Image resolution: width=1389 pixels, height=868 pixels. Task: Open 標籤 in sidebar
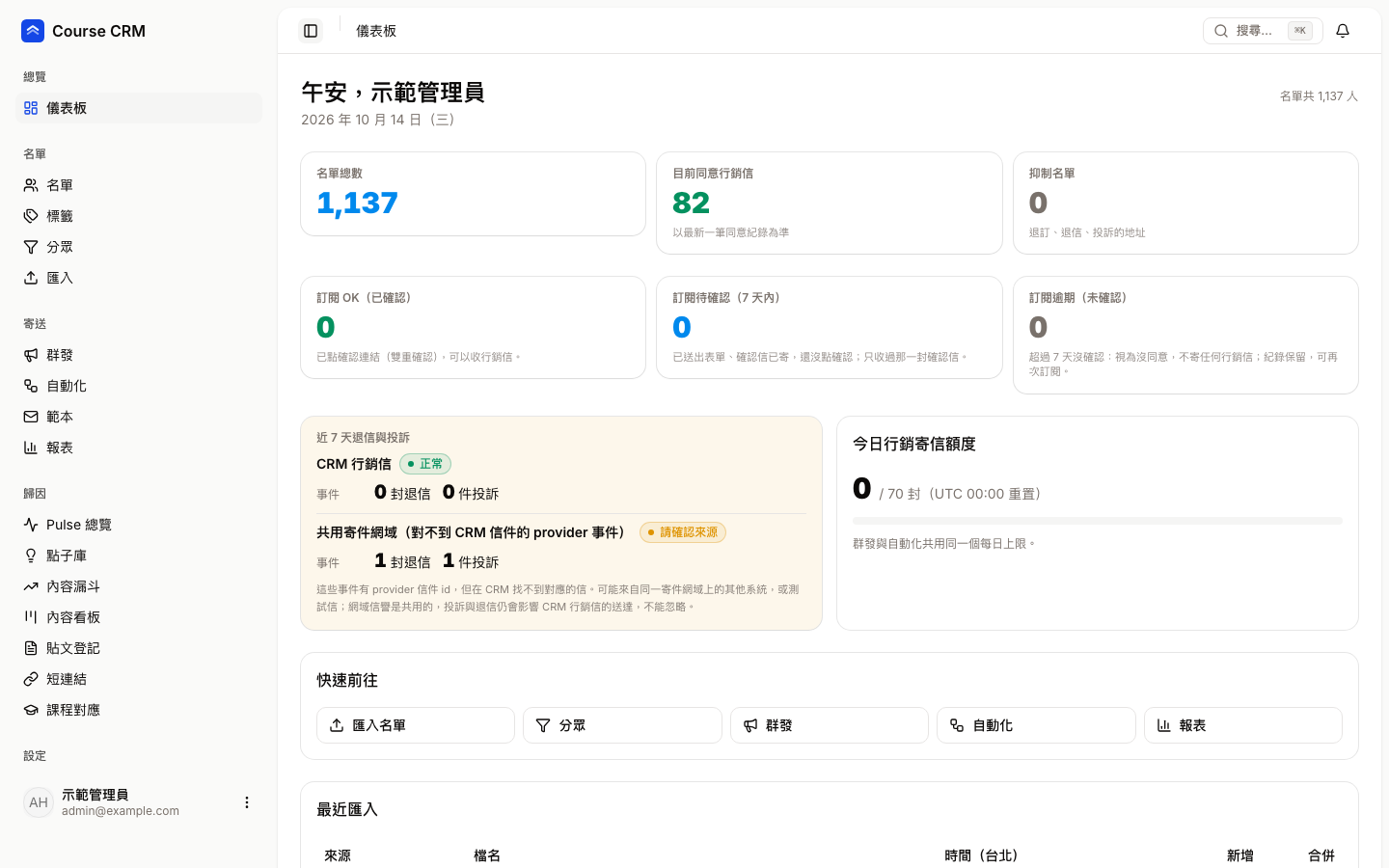tap(139, 216)
